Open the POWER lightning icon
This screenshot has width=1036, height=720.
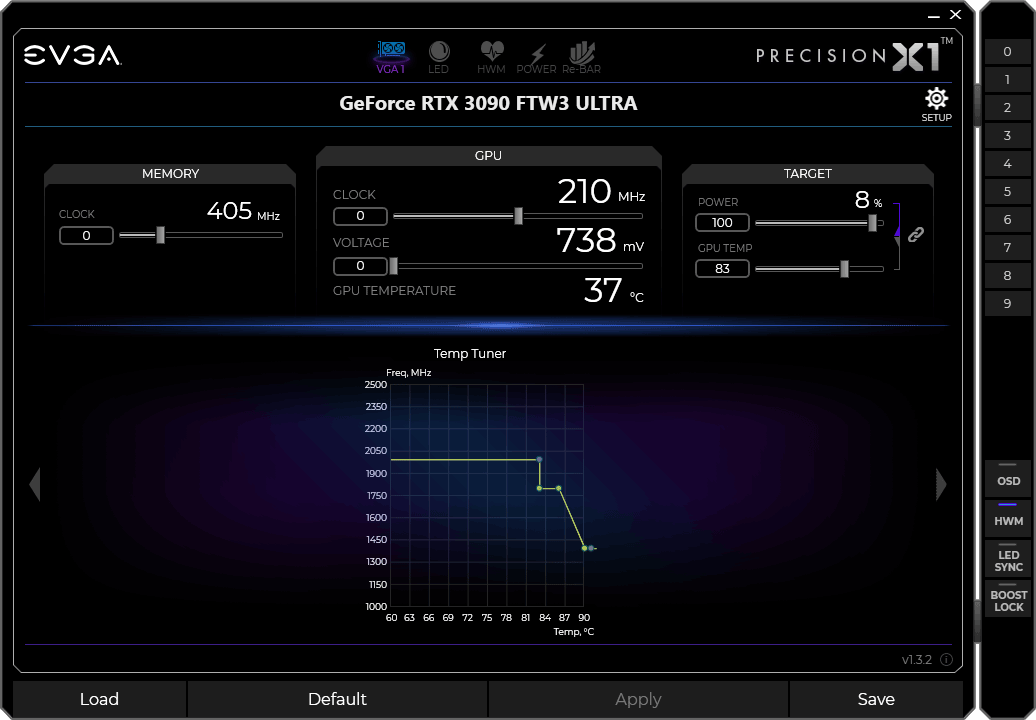tap(537, 56)
